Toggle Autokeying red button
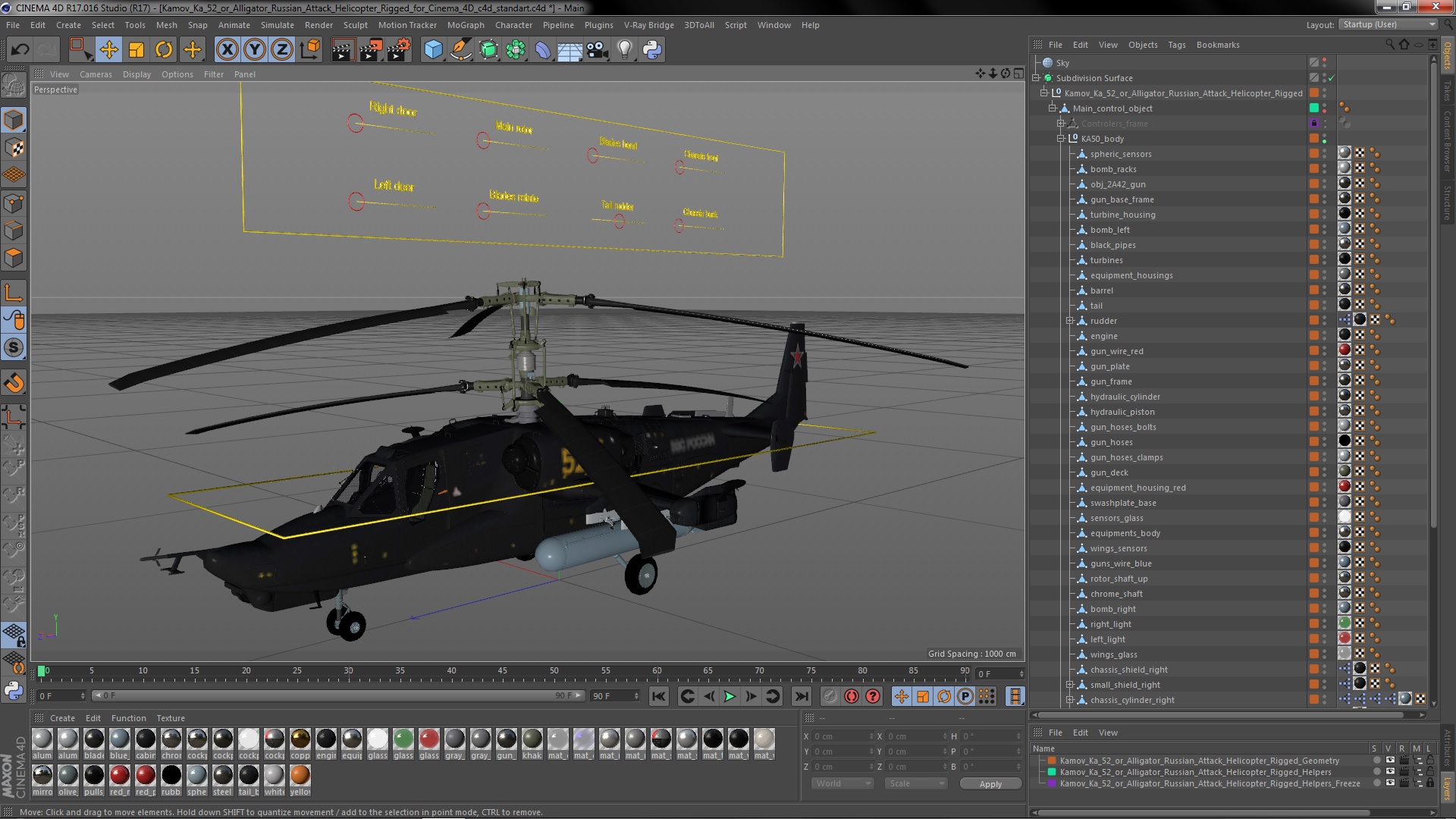This screenshot has width=1456, height=819. pyautogui.click(x=852, y=696)
